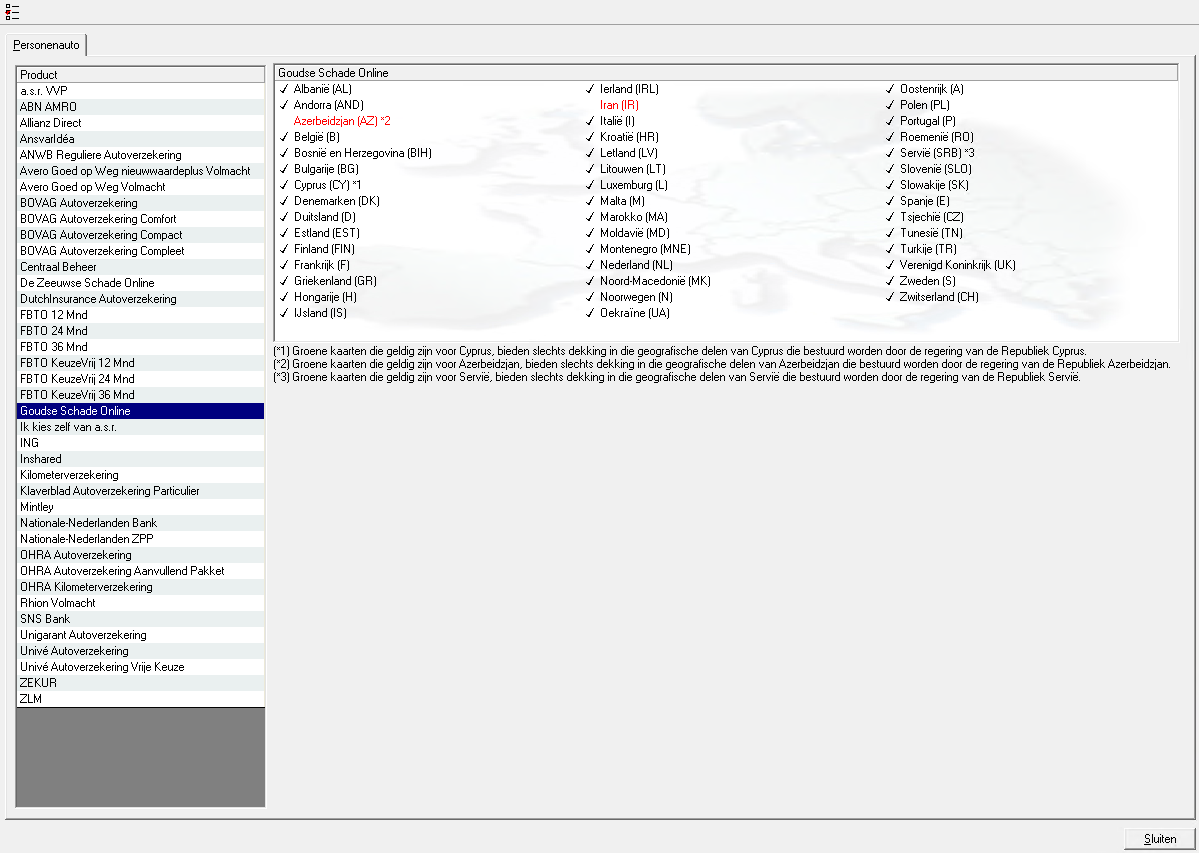The height and width of the screenshot is (853, 1199).
Task: Pick FBTO KeuzeVrij 12 Mnd
Action: tap(140, 363)
